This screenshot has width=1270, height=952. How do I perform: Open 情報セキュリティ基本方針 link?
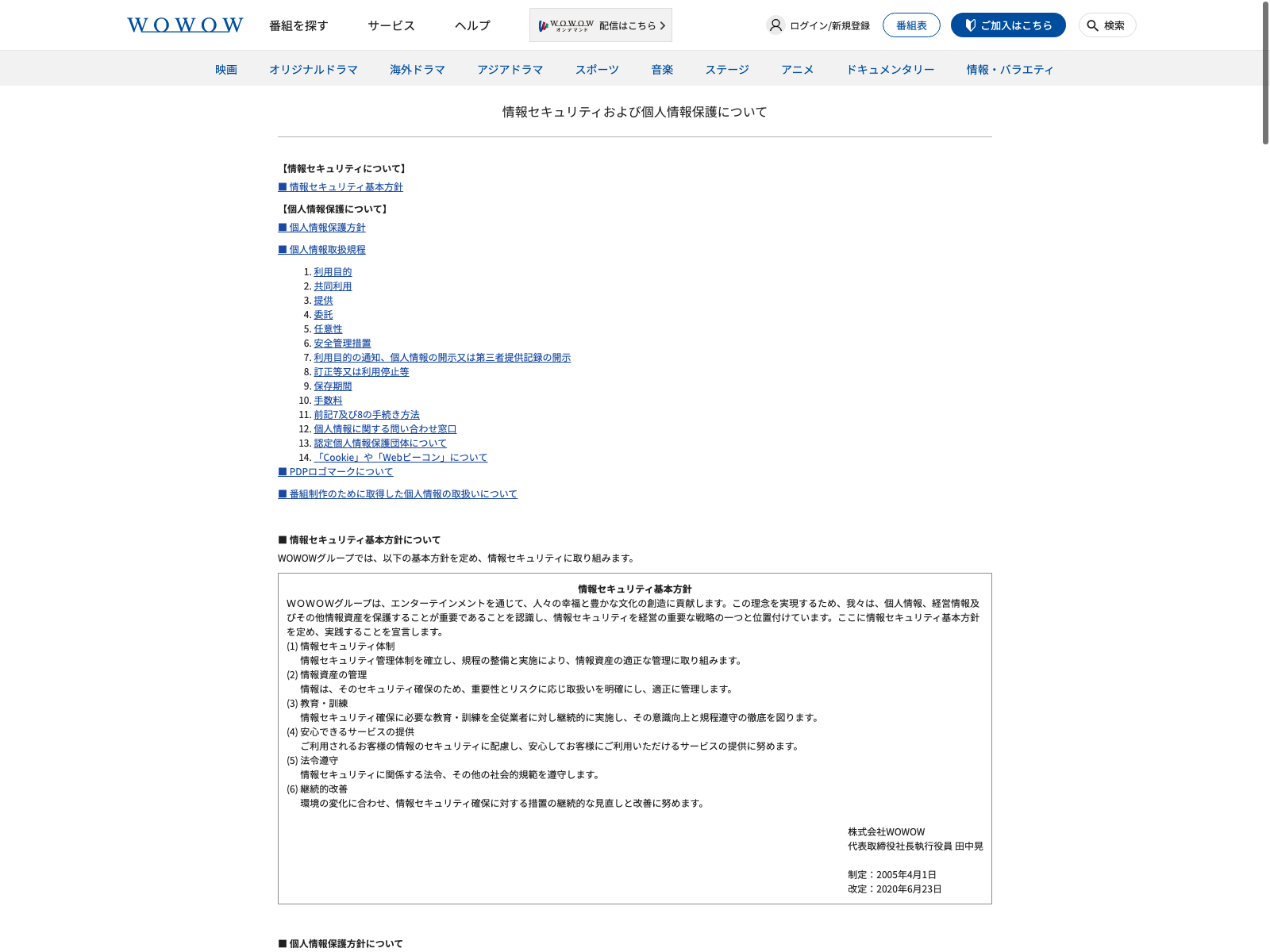click(341, 187)
